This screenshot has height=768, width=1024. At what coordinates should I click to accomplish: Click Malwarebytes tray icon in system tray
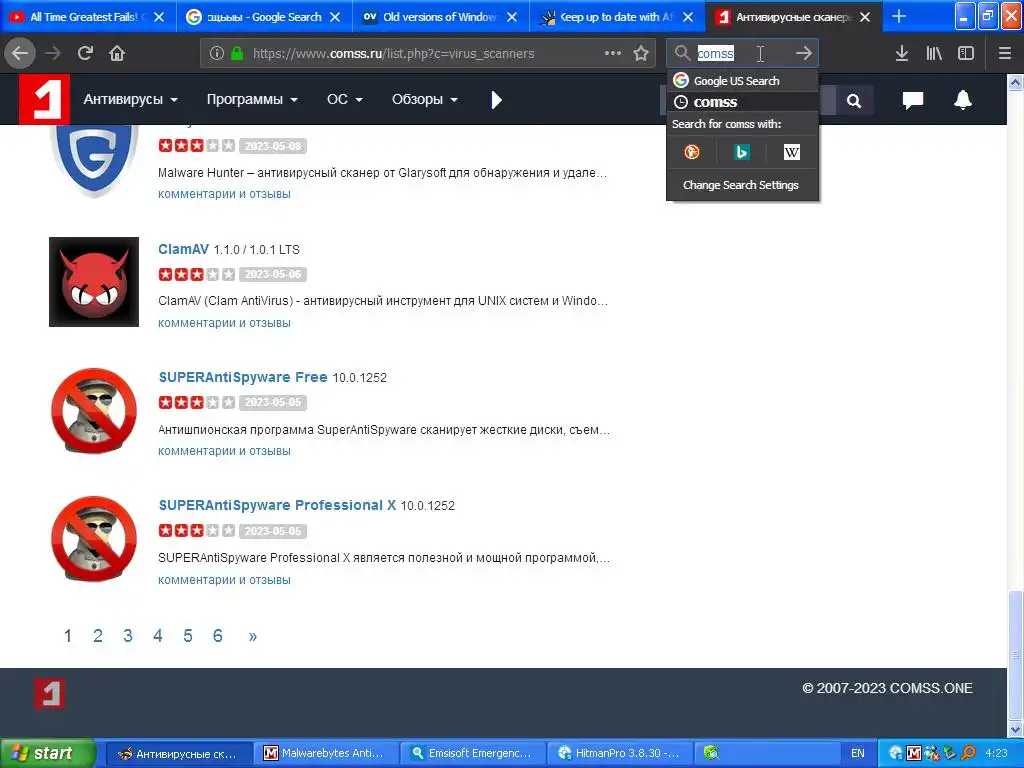(914, 753)
